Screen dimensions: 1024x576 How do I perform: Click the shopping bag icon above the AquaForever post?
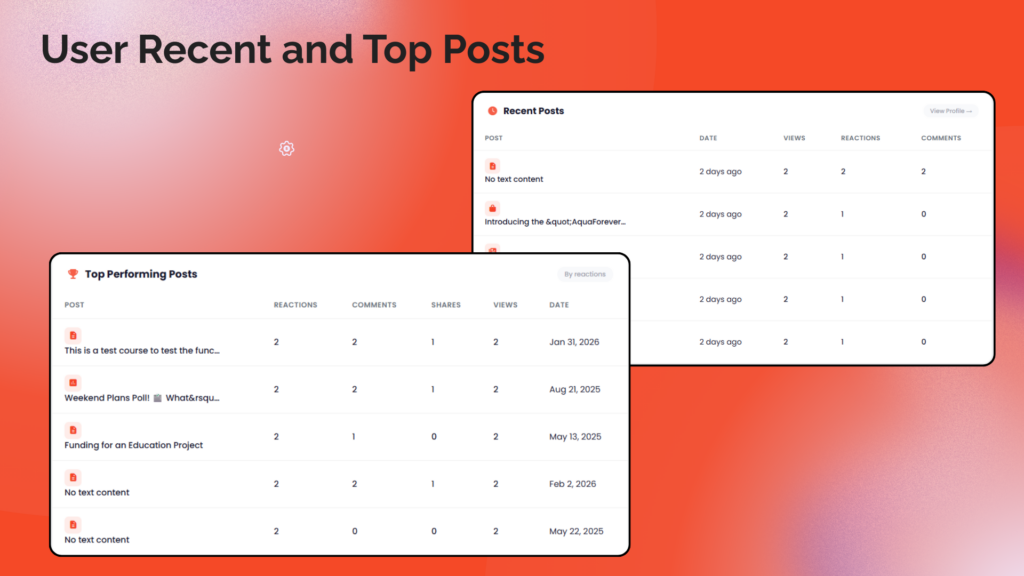[492, 208]
